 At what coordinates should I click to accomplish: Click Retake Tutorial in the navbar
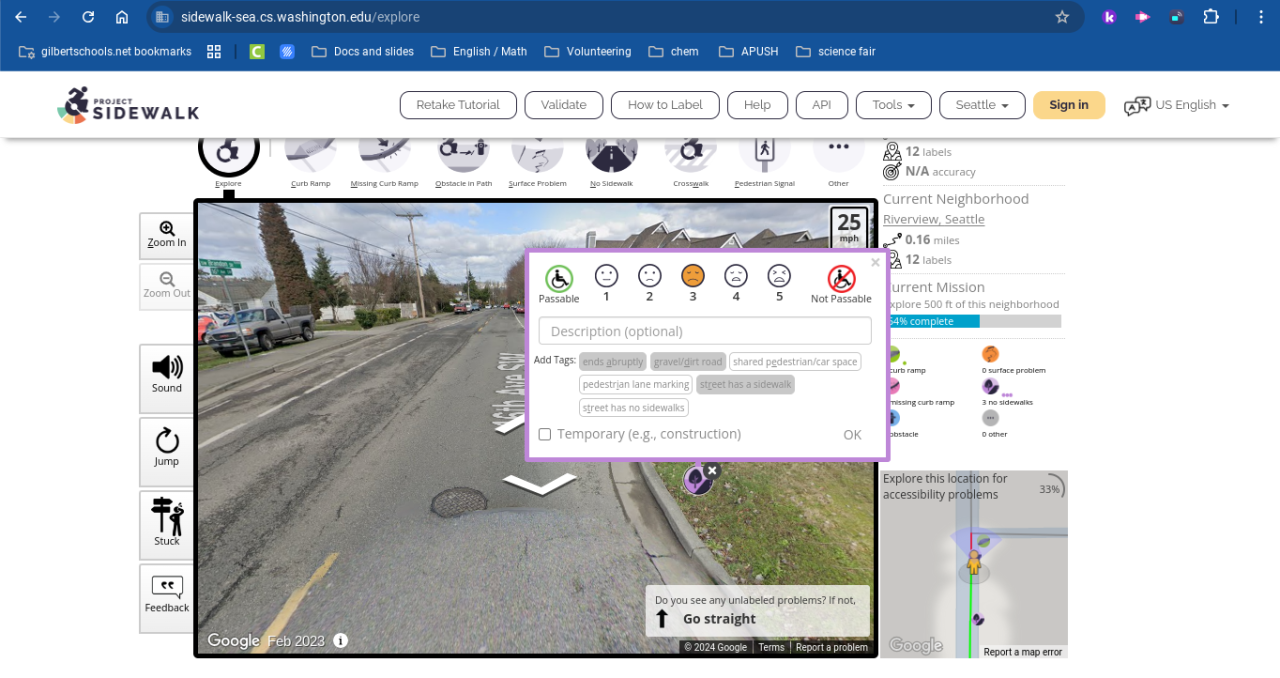tap(458, 105)
